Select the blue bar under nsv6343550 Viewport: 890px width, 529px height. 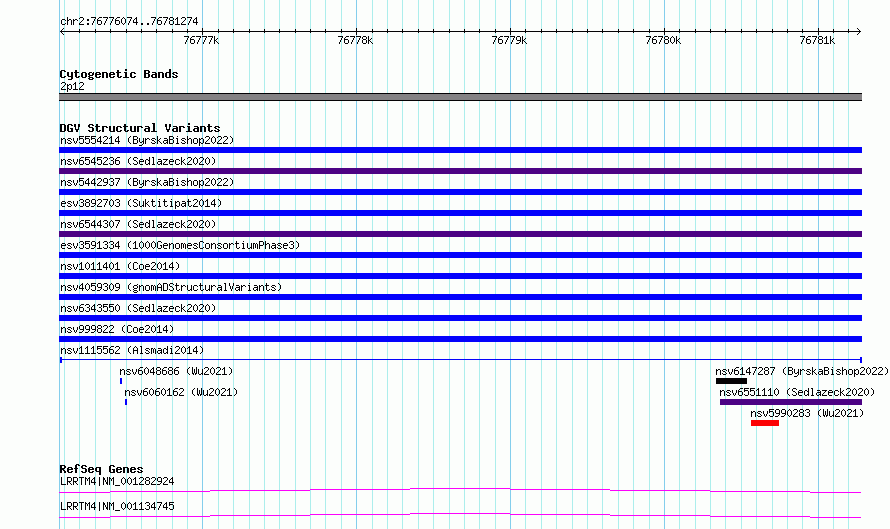460,318
